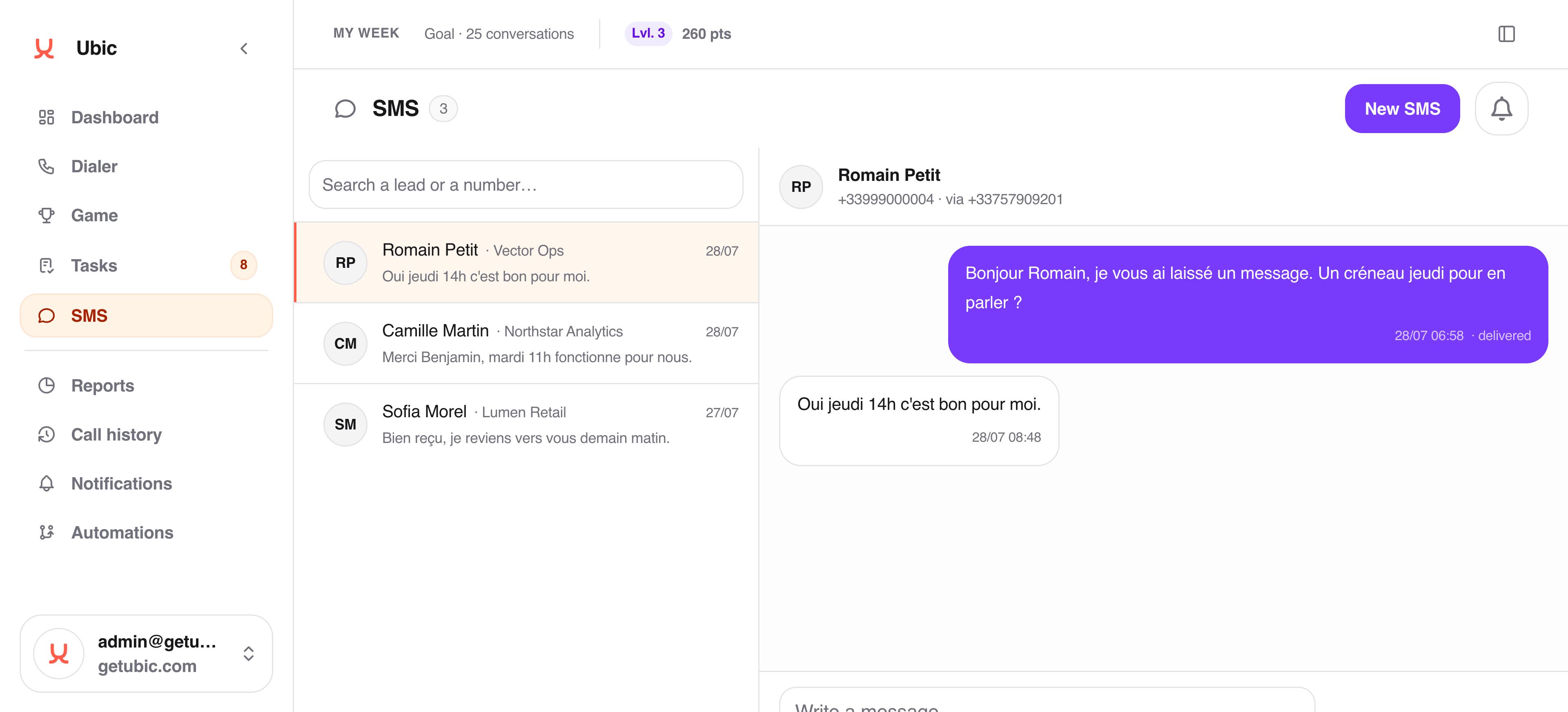Open the Dialer page
Image resolution: width=1568 pixels, height=712 pixels.
(x=146, y=166)
